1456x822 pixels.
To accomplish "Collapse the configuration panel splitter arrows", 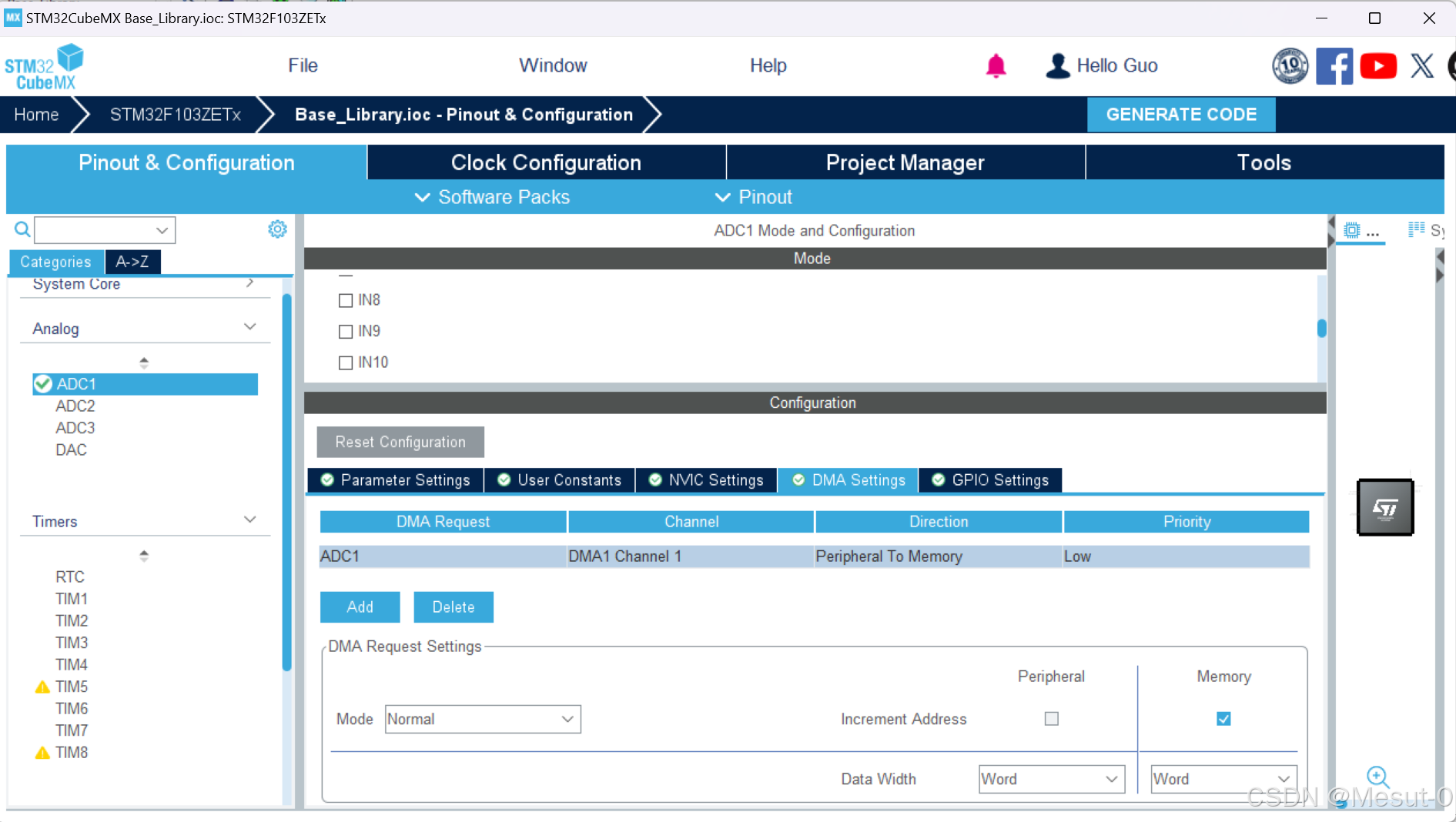I will [x=1331, y=231].
